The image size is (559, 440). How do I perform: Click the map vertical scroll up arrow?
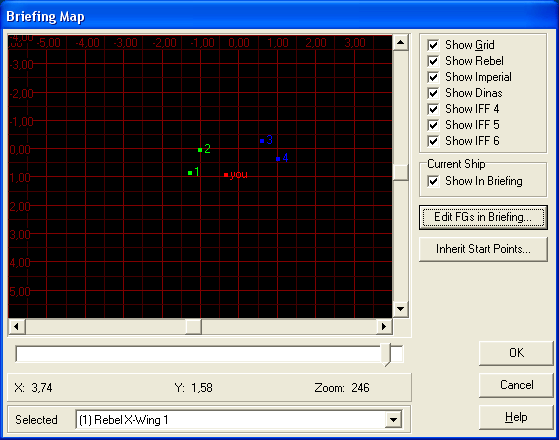point(401,43)
